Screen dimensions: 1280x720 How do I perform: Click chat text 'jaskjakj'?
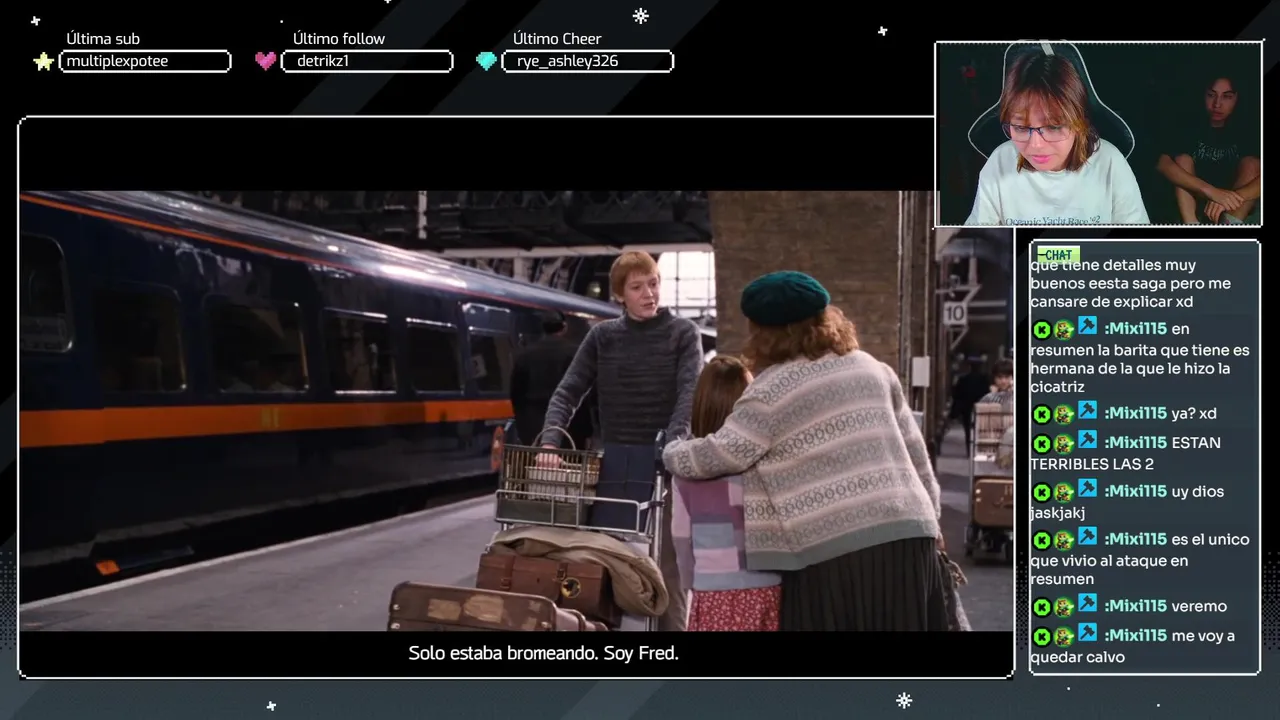click(x=1057, y=513)
